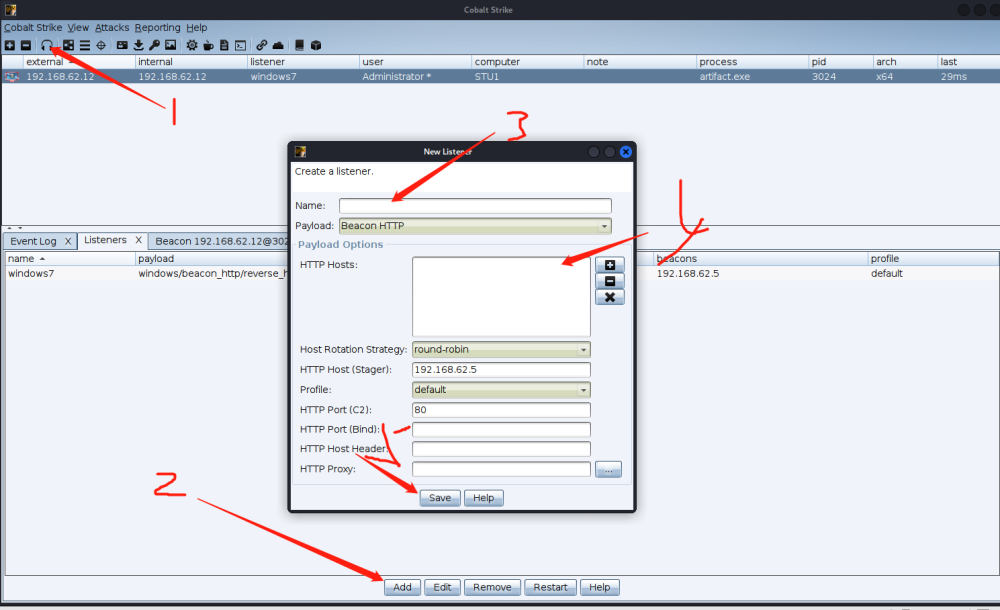Viewport: 1000px width, 610px height.
Task: Open the Host Rotation Strategy dropdown
Action: [x=501, y=350]
